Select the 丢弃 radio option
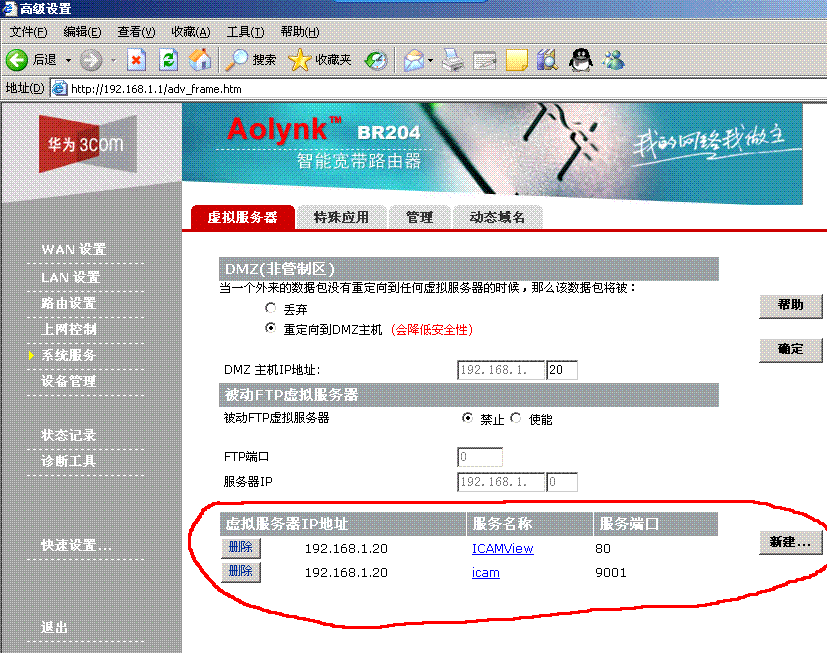Viewport: 827px width, 653px height. coord(271,307)
